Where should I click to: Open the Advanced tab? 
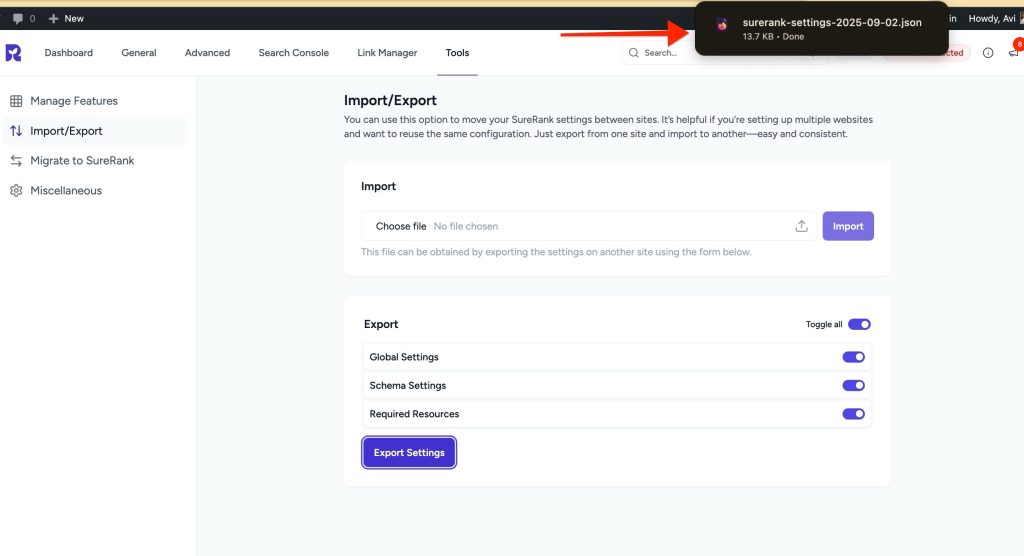[x=207, y=53]
